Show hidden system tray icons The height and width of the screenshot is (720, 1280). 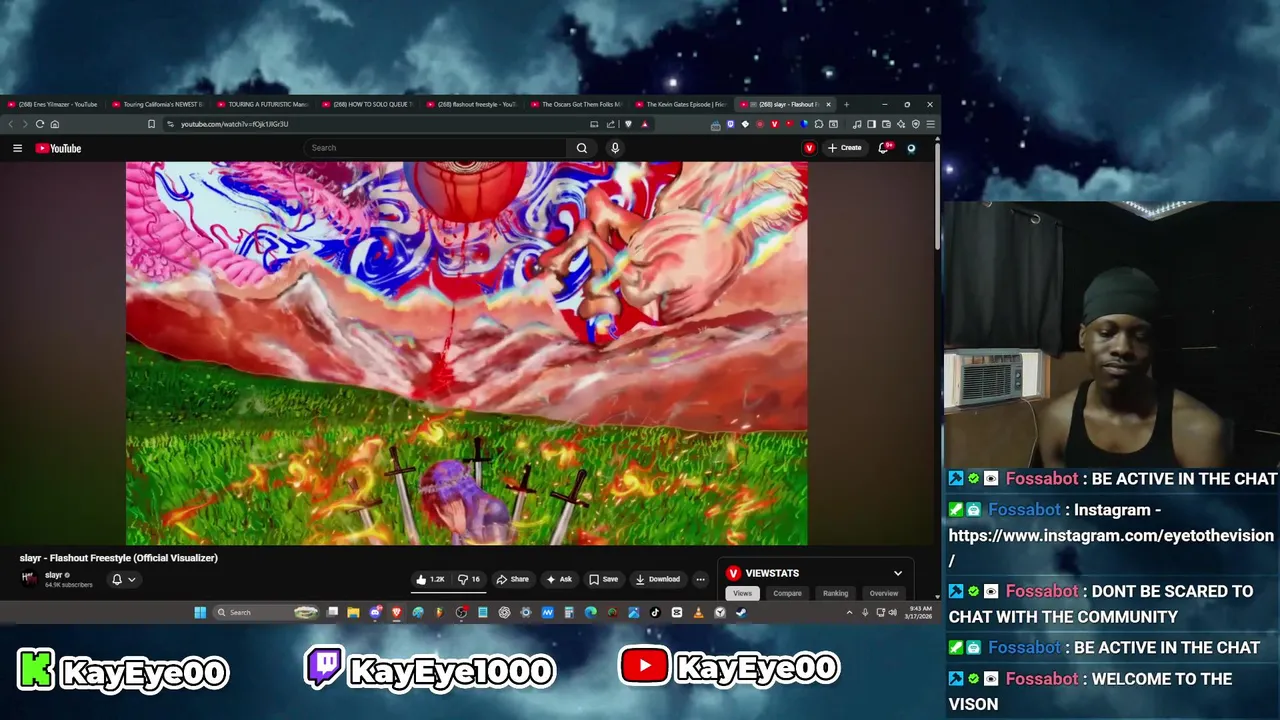pos(849,612)
